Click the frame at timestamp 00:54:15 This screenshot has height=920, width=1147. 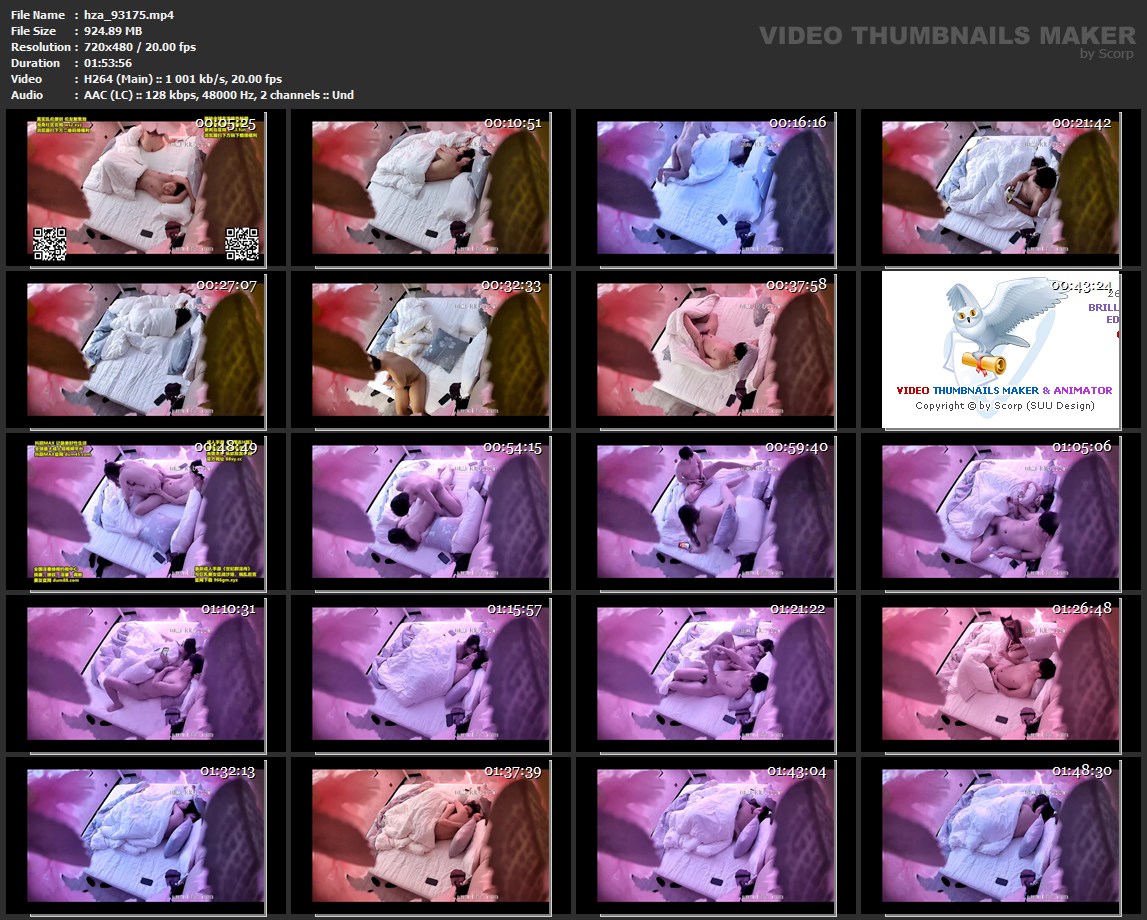pyautogui.click(x=431, y=512)
